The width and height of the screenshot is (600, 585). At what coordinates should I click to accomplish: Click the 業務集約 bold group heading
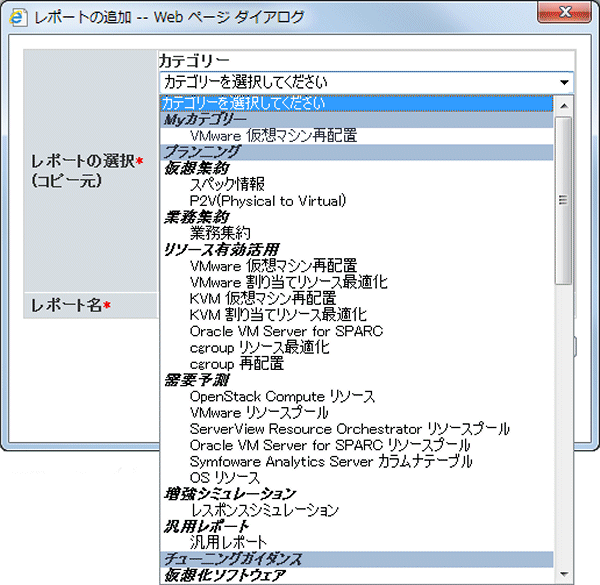pyautogui.click(x=197, y=217)
